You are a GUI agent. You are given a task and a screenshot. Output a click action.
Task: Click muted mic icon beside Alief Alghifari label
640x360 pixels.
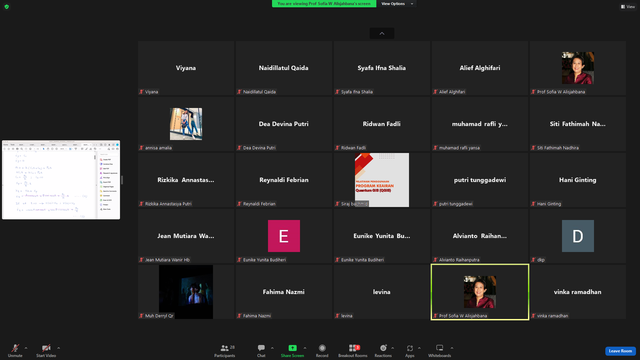435,92
